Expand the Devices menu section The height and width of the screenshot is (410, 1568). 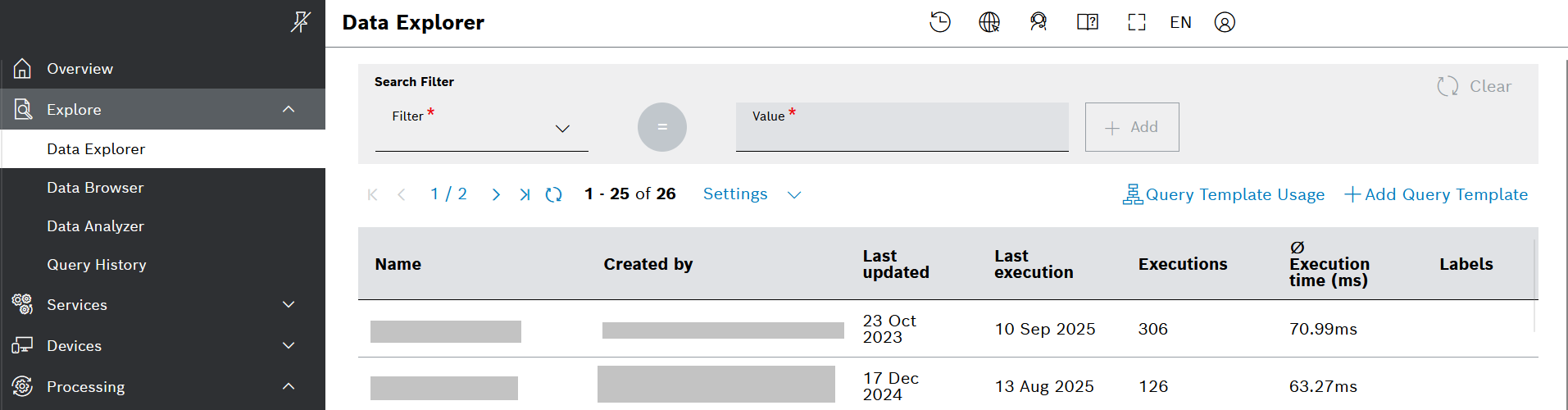tap(289, 345)
